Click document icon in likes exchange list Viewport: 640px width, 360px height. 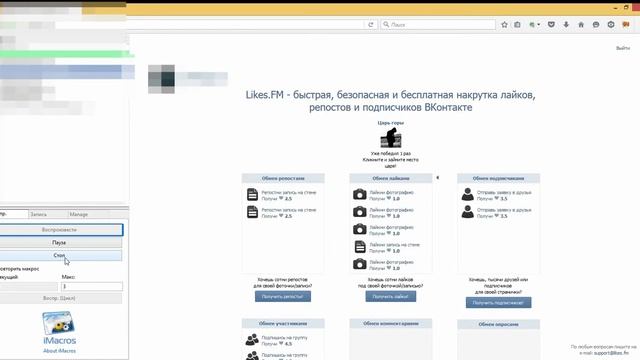click(360, 247)
